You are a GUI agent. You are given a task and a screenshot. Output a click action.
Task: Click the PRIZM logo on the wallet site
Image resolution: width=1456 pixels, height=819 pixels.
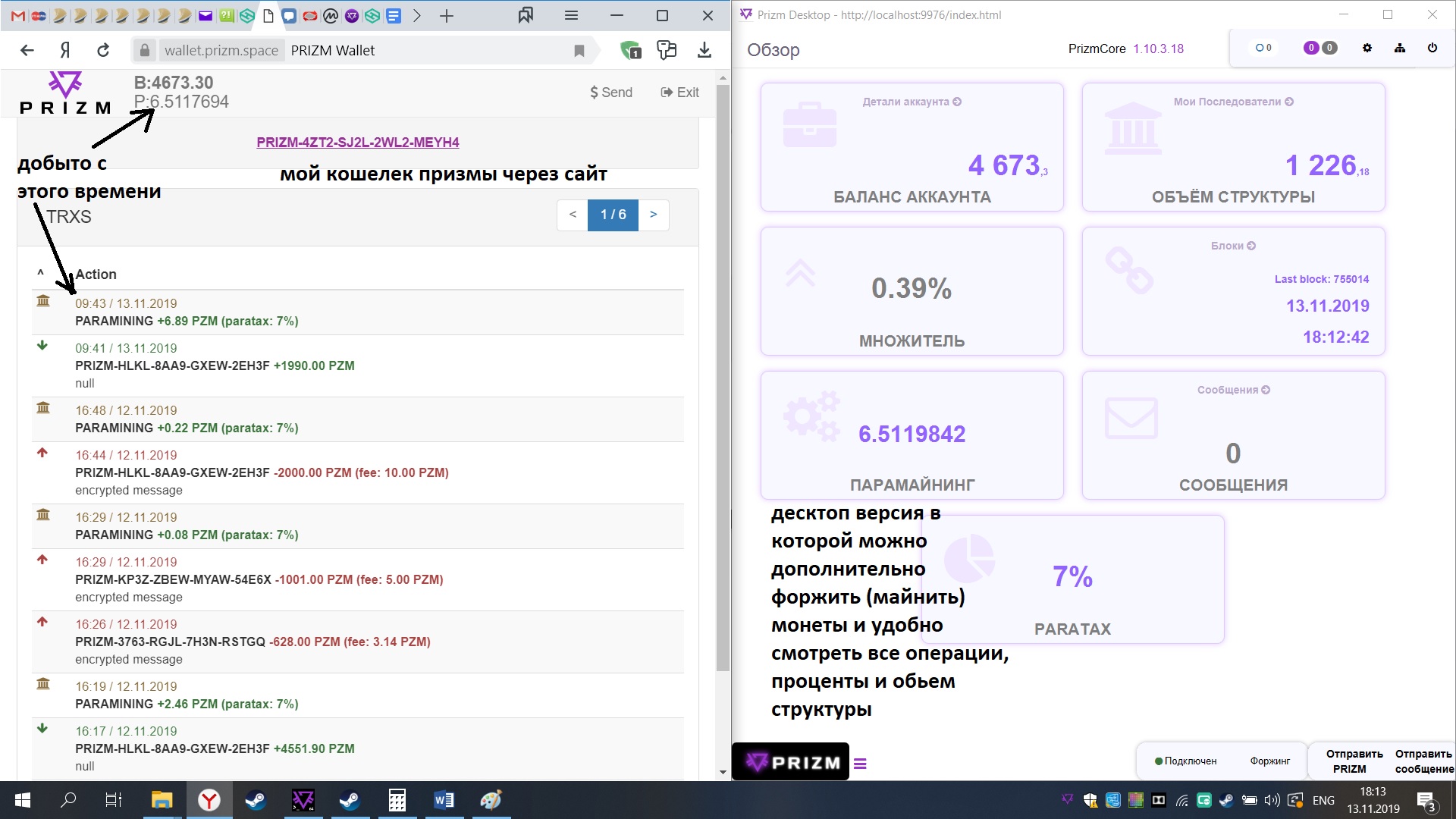tap(65, 93)
